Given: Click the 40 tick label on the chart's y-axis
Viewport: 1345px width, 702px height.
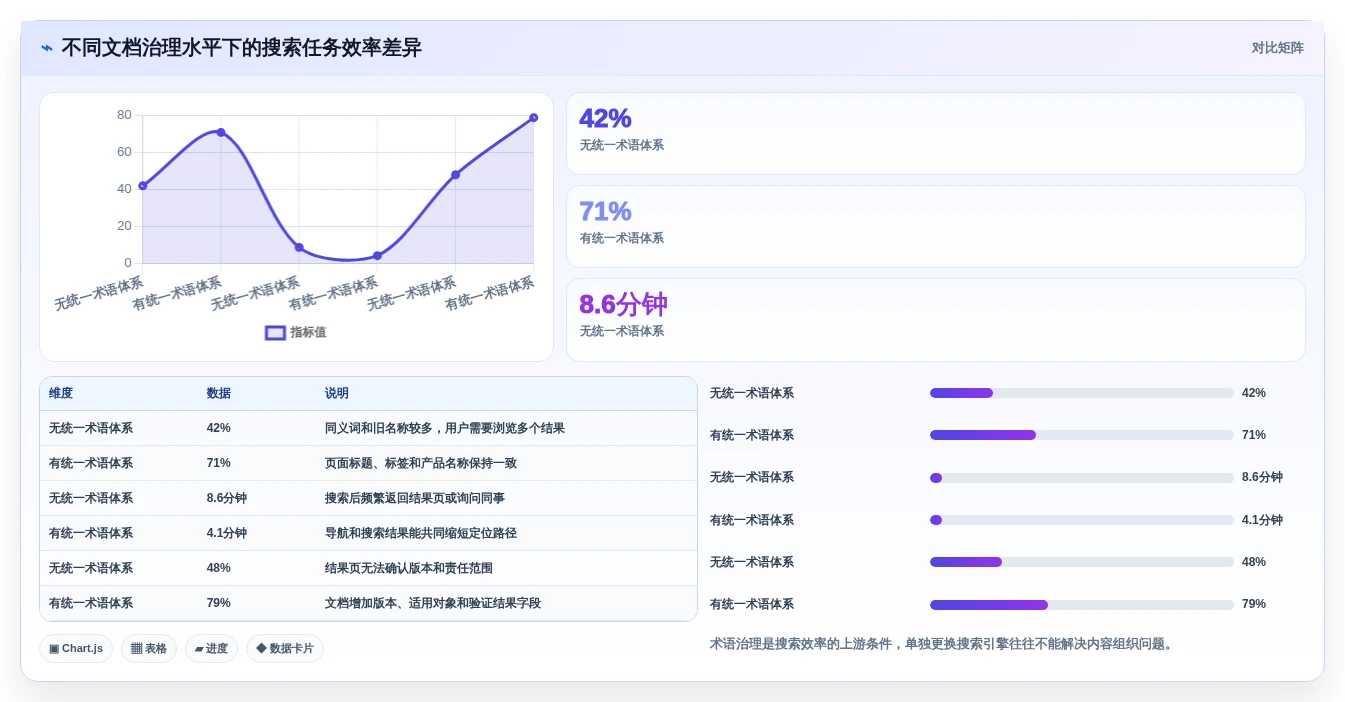Looking at the screenshot, I should (x=124, y=189).
